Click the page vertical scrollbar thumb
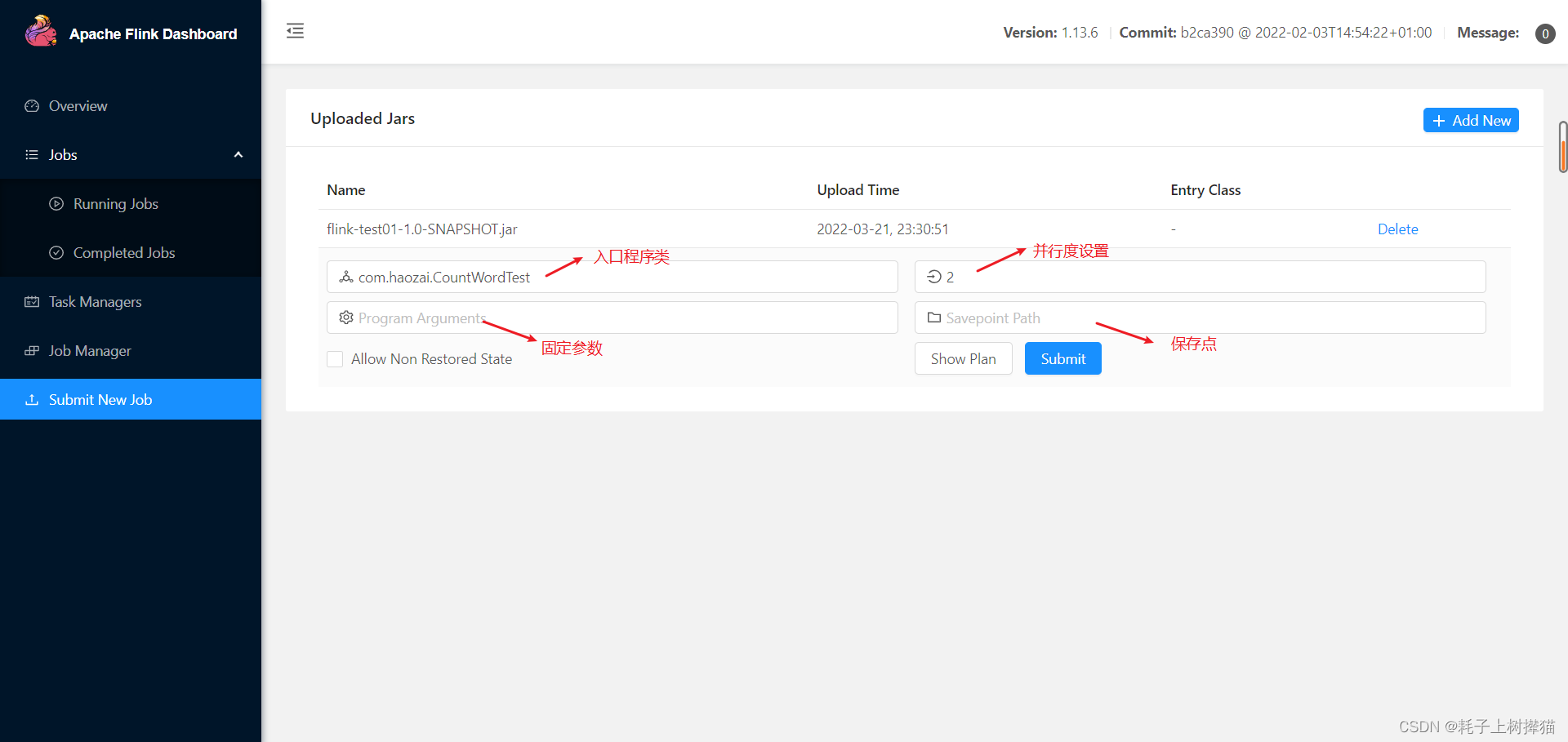The image size is (1568, 742). pyautogui.click(x=1563, y=147)
